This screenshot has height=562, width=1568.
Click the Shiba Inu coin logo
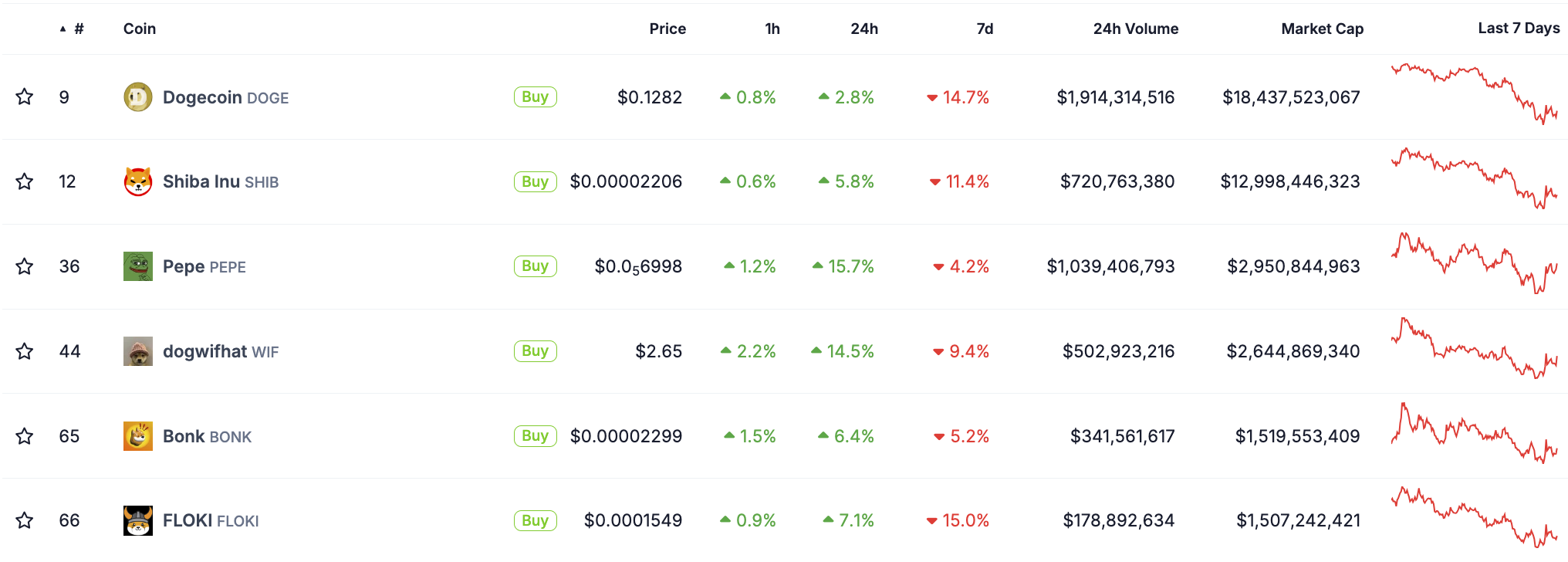pyautogui.click(x=138, y=182)
